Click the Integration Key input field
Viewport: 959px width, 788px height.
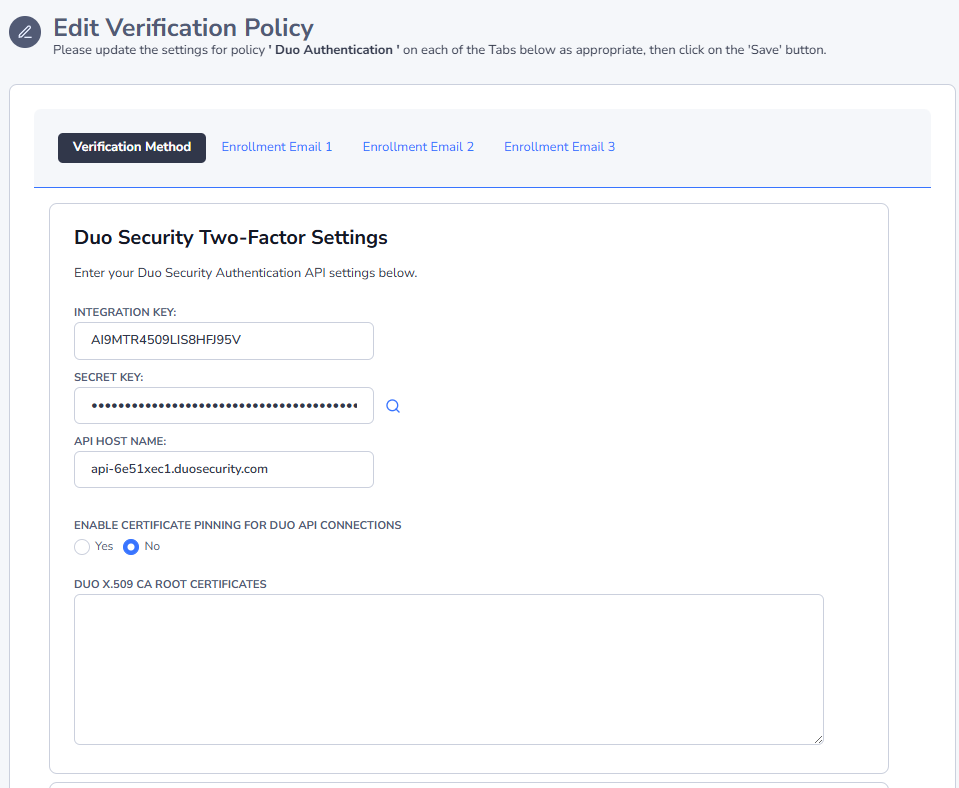[224, 341]
